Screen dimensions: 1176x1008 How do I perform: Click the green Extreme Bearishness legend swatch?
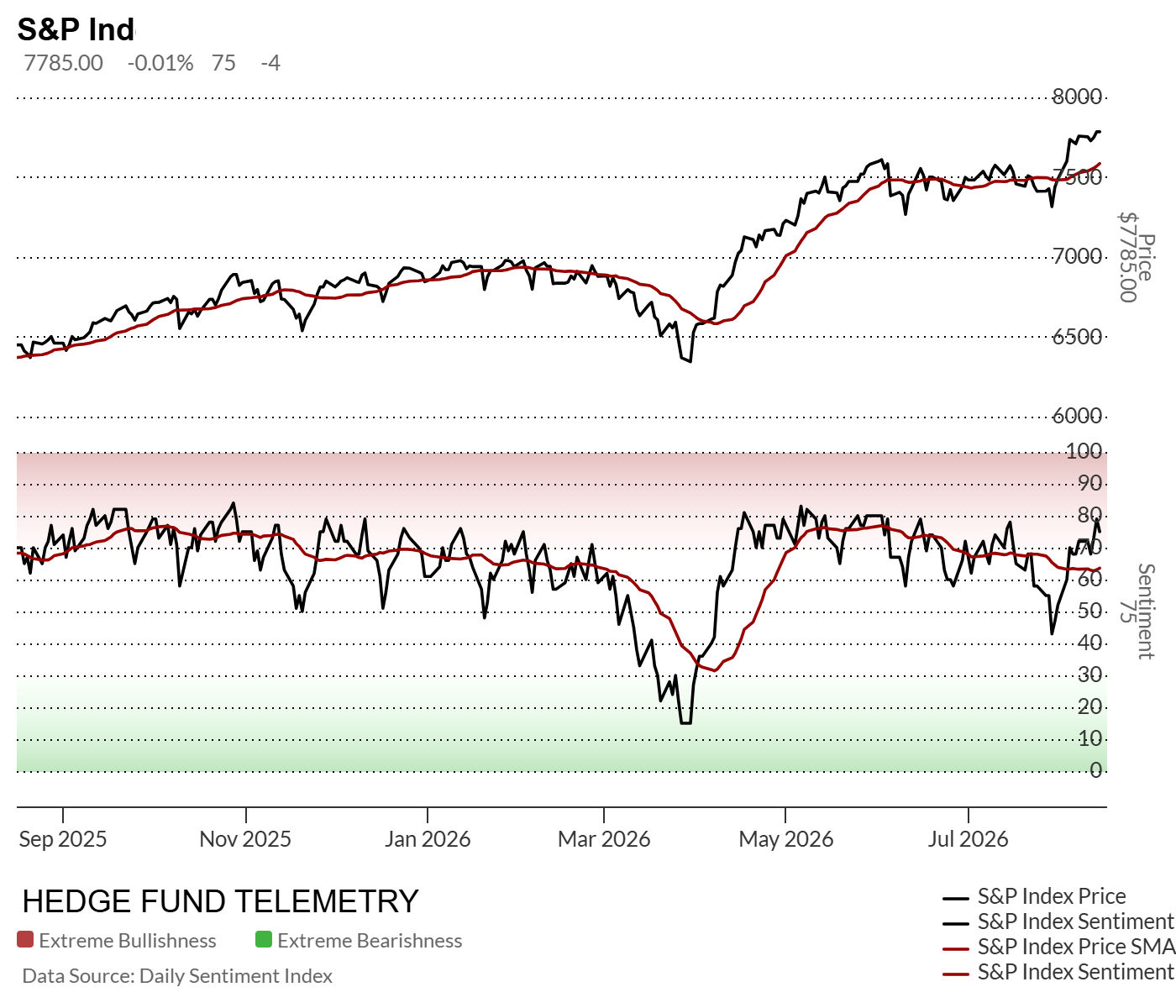pos(264,940)
